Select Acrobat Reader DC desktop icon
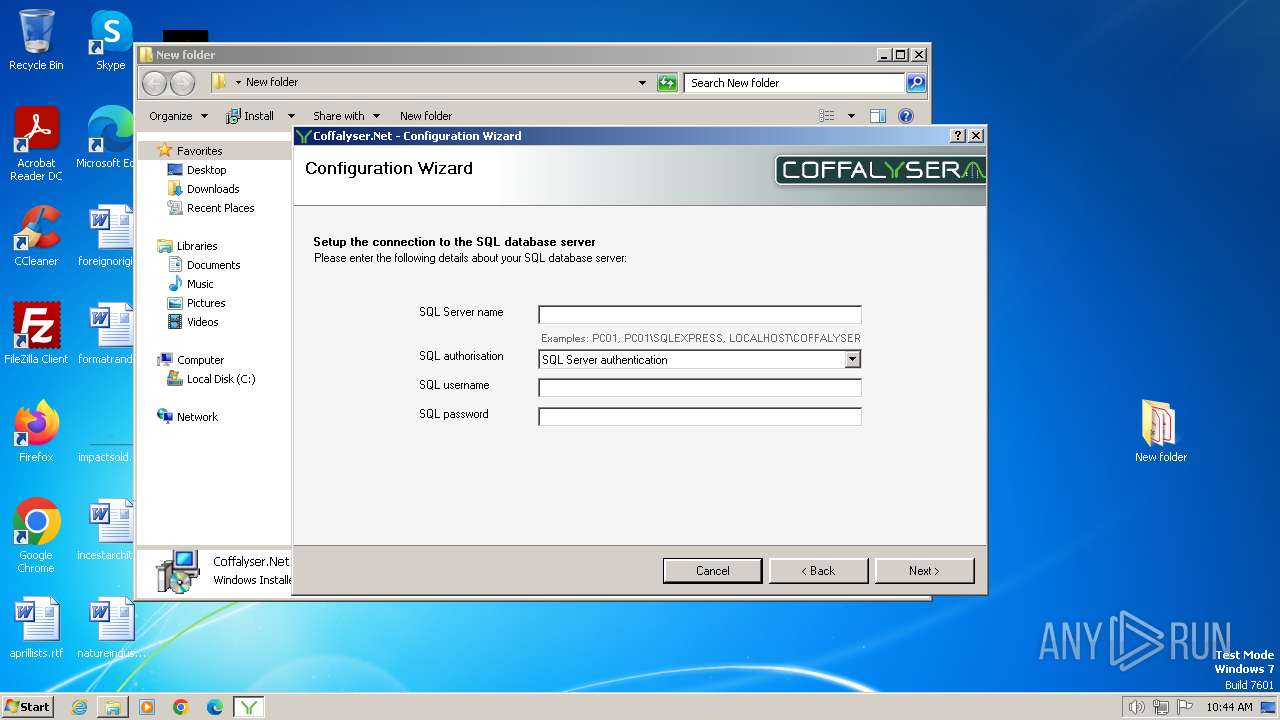The image size is (1280, 720). 36,144
